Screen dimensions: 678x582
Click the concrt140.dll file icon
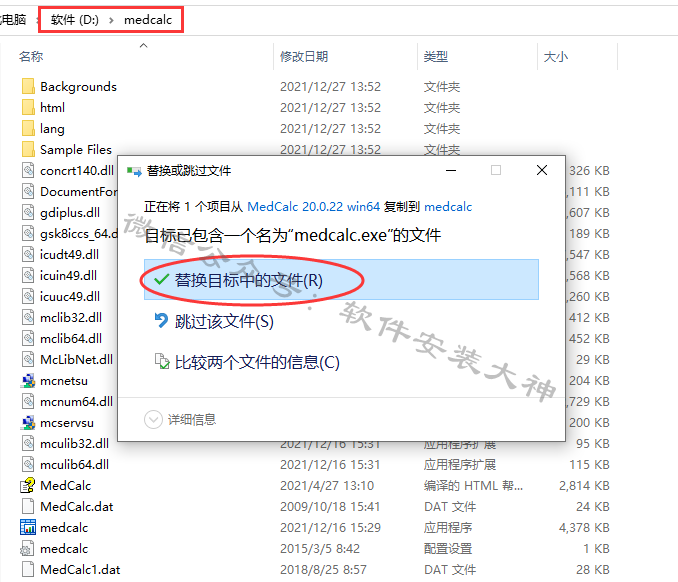click(28, 170)
